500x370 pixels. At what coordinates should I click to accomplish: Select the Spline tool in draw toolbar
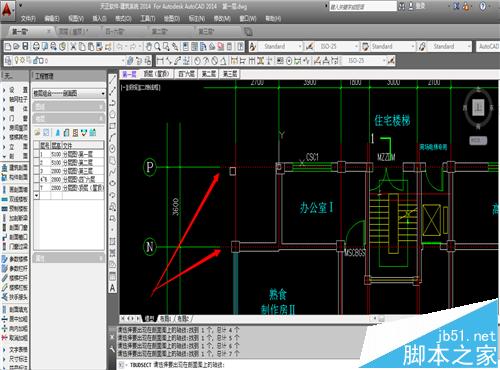coord(112,172)
